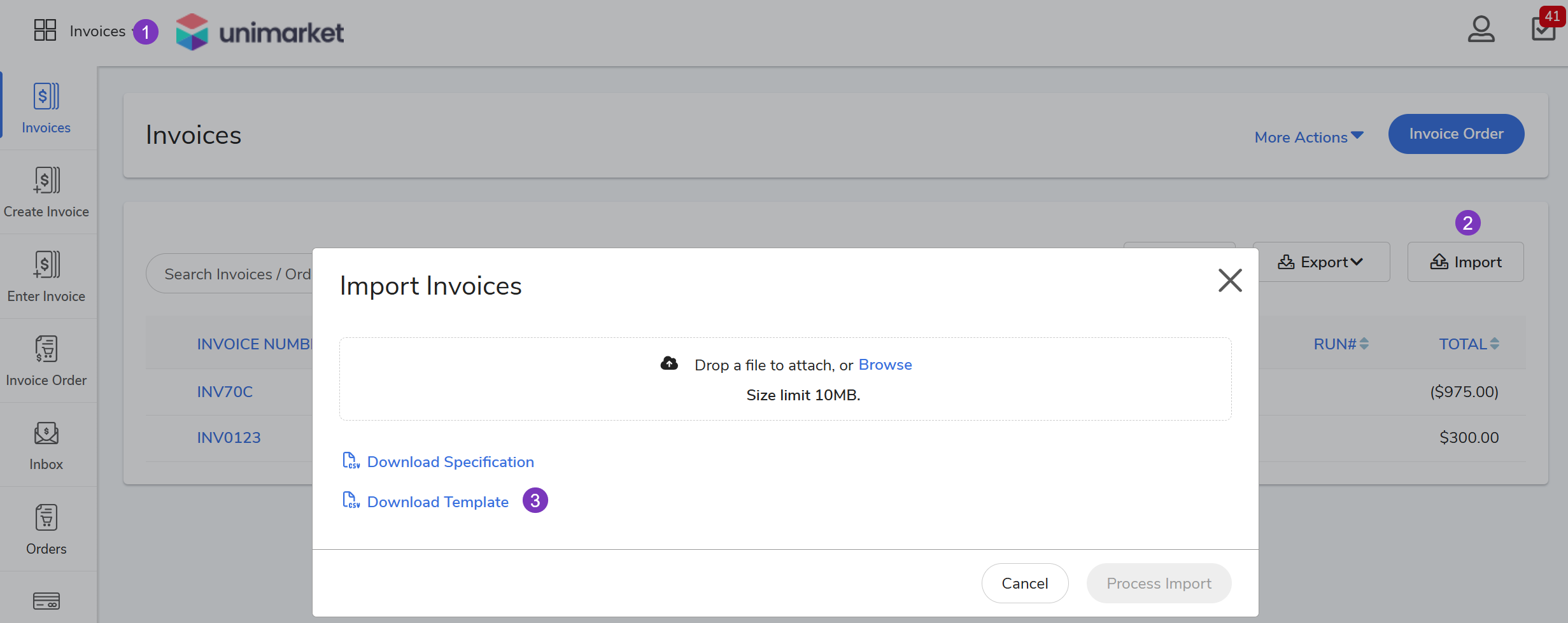Click Download Specification link
Screen dimensions: 1568x623
(450, 462)
